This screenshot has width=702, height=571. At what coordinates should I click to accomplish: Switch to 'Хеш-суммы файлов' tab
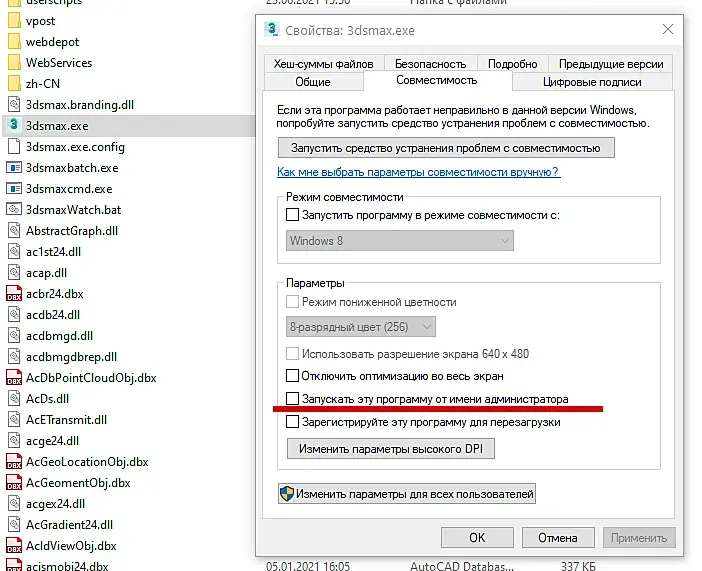pyautogui.click(x=323, y=64)
